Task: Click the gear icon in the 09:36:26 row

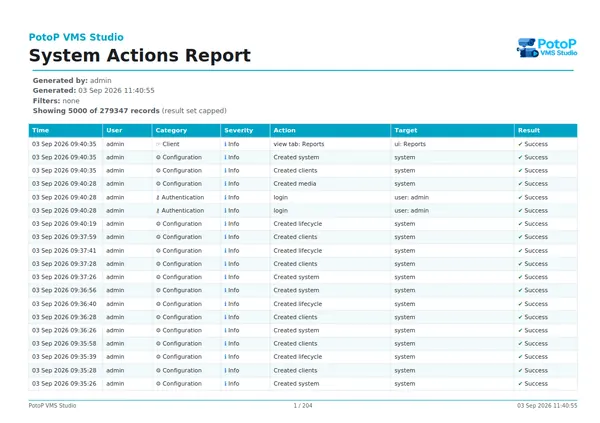Action: 158,330
